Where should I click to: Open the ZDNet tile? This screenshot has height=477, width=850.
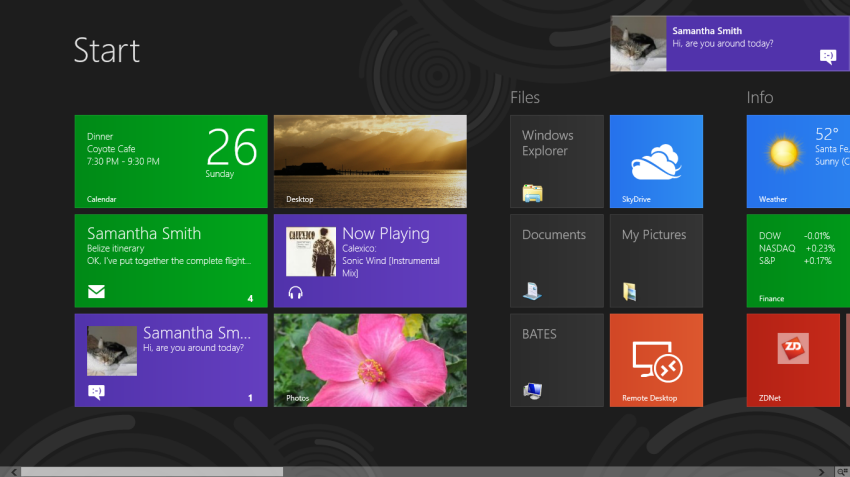794,360
